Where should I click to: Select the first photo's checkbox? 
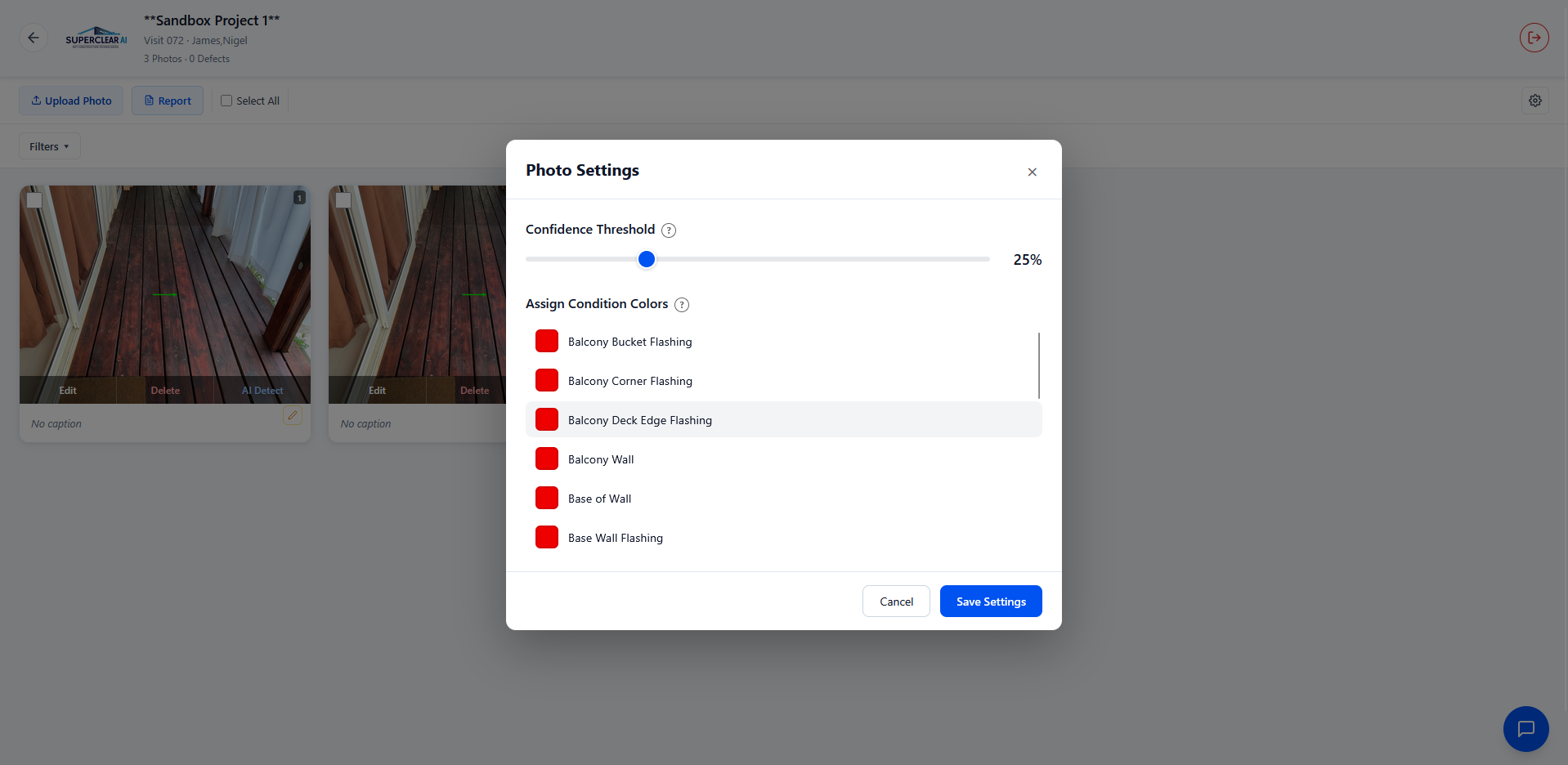[34, 200]
